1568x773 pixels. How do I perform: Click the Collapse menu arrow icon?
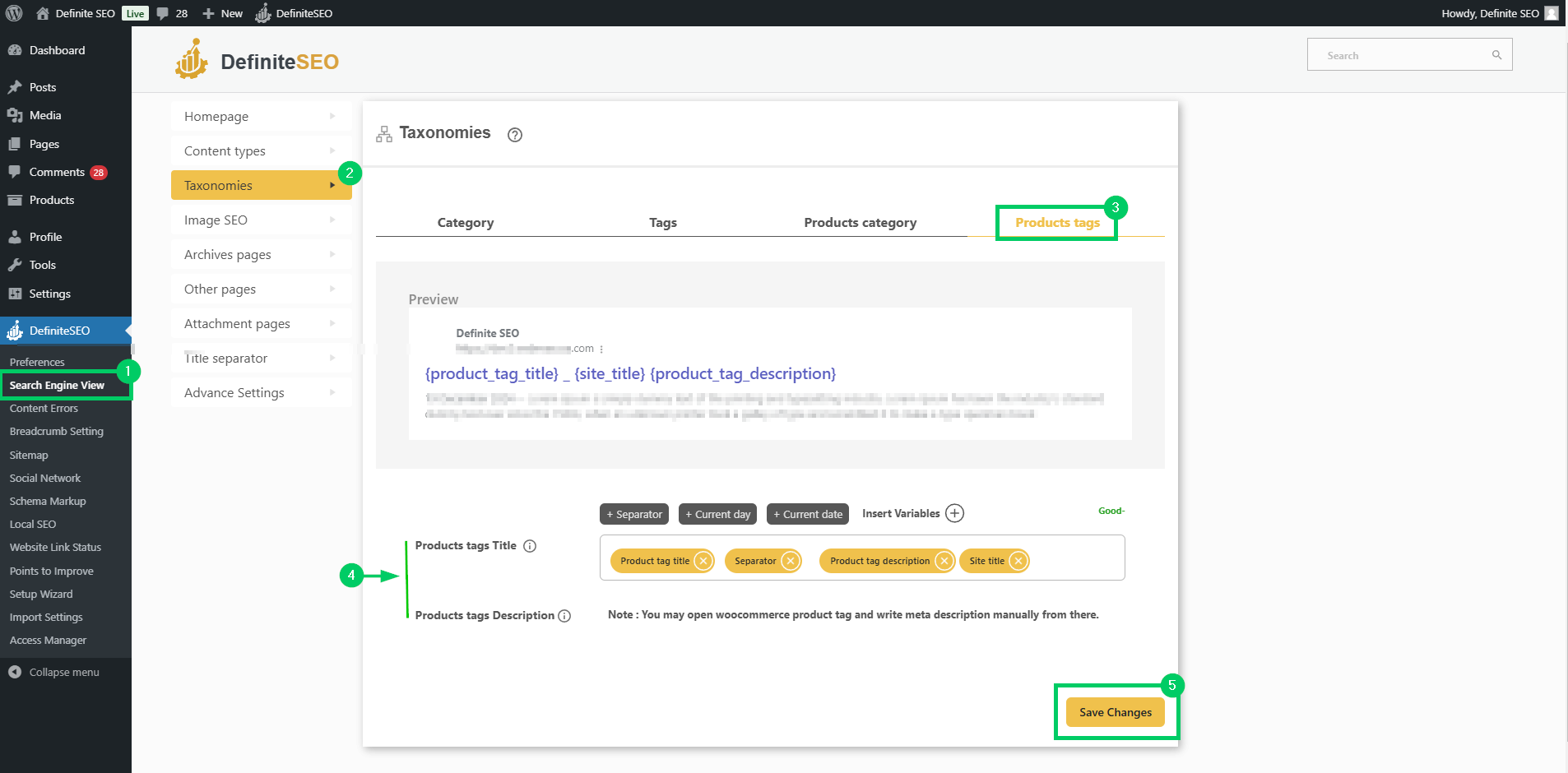15,672
